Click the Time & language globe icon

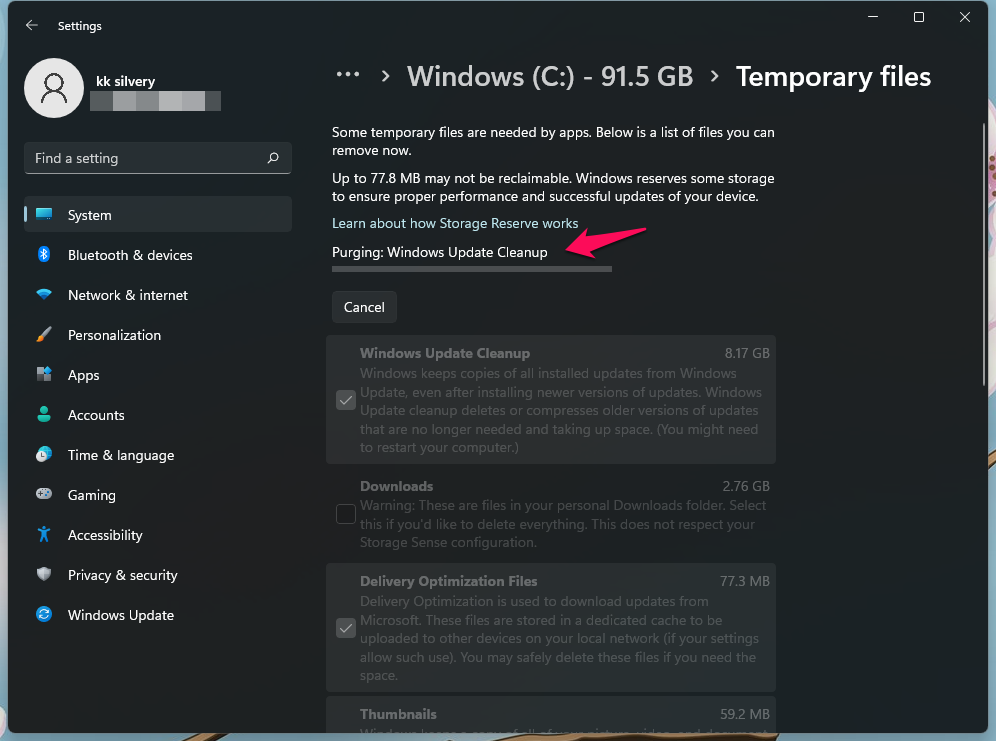(x=44, y=455)
